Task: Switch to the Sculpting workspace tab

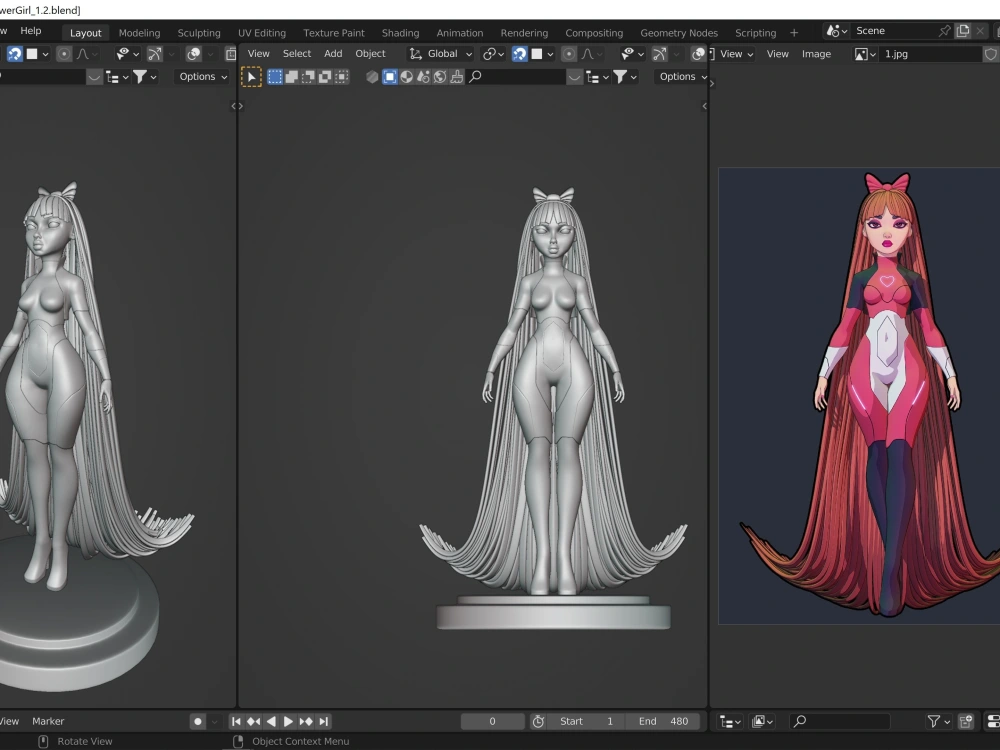Action: click(x=199, y=33)
